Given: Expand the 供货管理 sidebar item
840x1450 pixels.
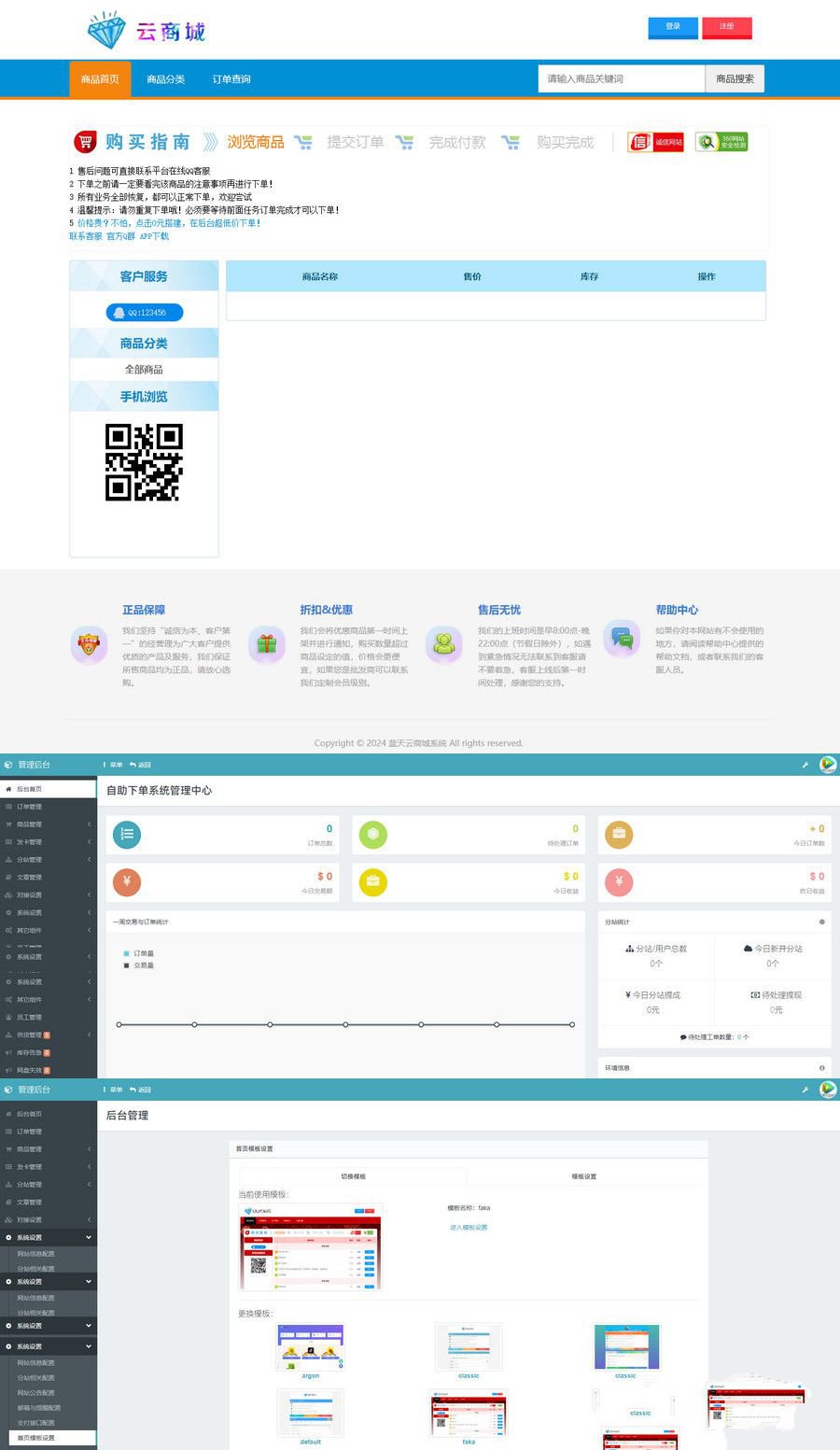Looking at the screenshot, I should (x=48, y=1035).
